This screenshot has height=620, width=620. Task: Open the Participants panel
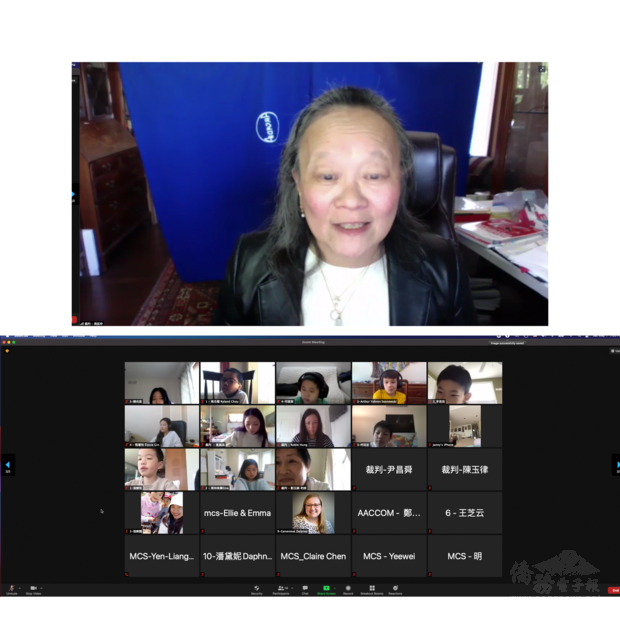coord(281,588)
